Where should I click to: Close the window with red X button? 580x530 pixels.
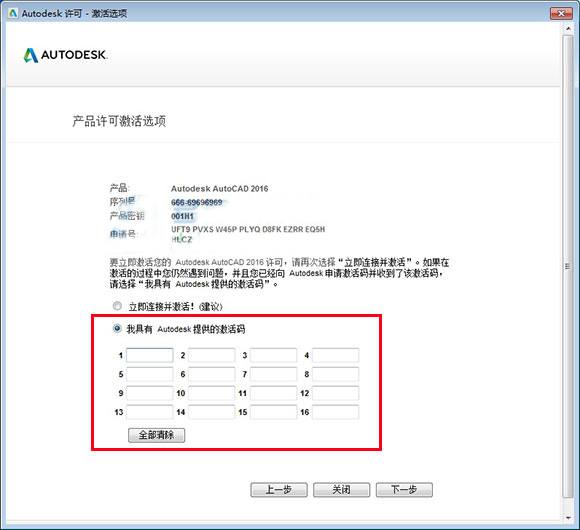pyautogui.click(x=561, y=13)
